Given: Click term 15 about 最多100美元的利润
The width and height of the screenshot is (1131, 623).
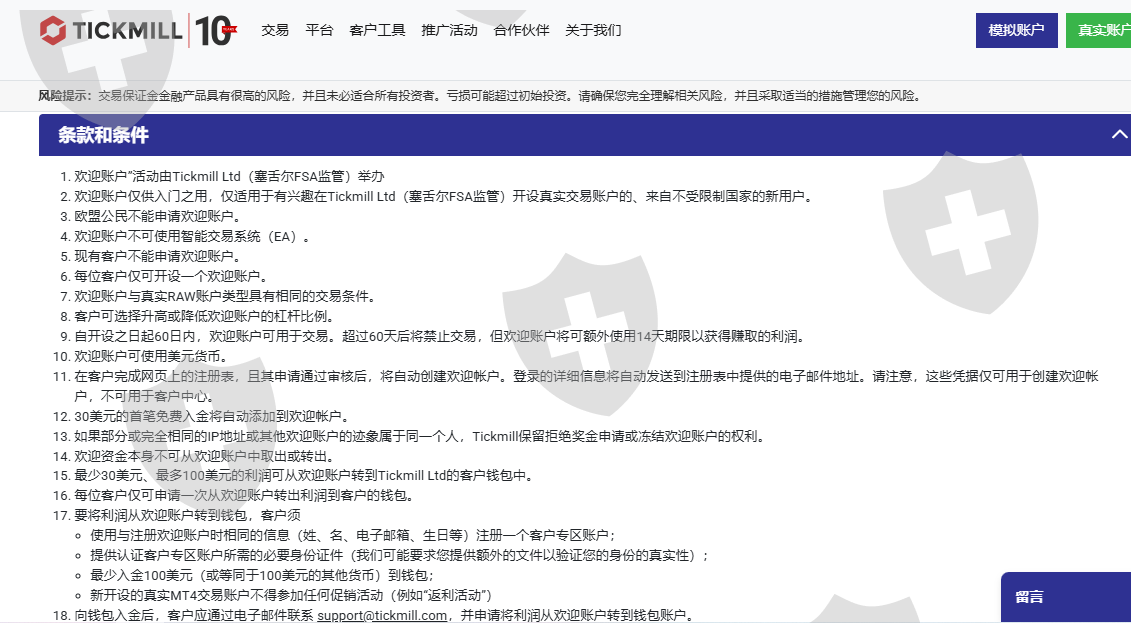Looking at the screenshot, I should tap(306, 475).
